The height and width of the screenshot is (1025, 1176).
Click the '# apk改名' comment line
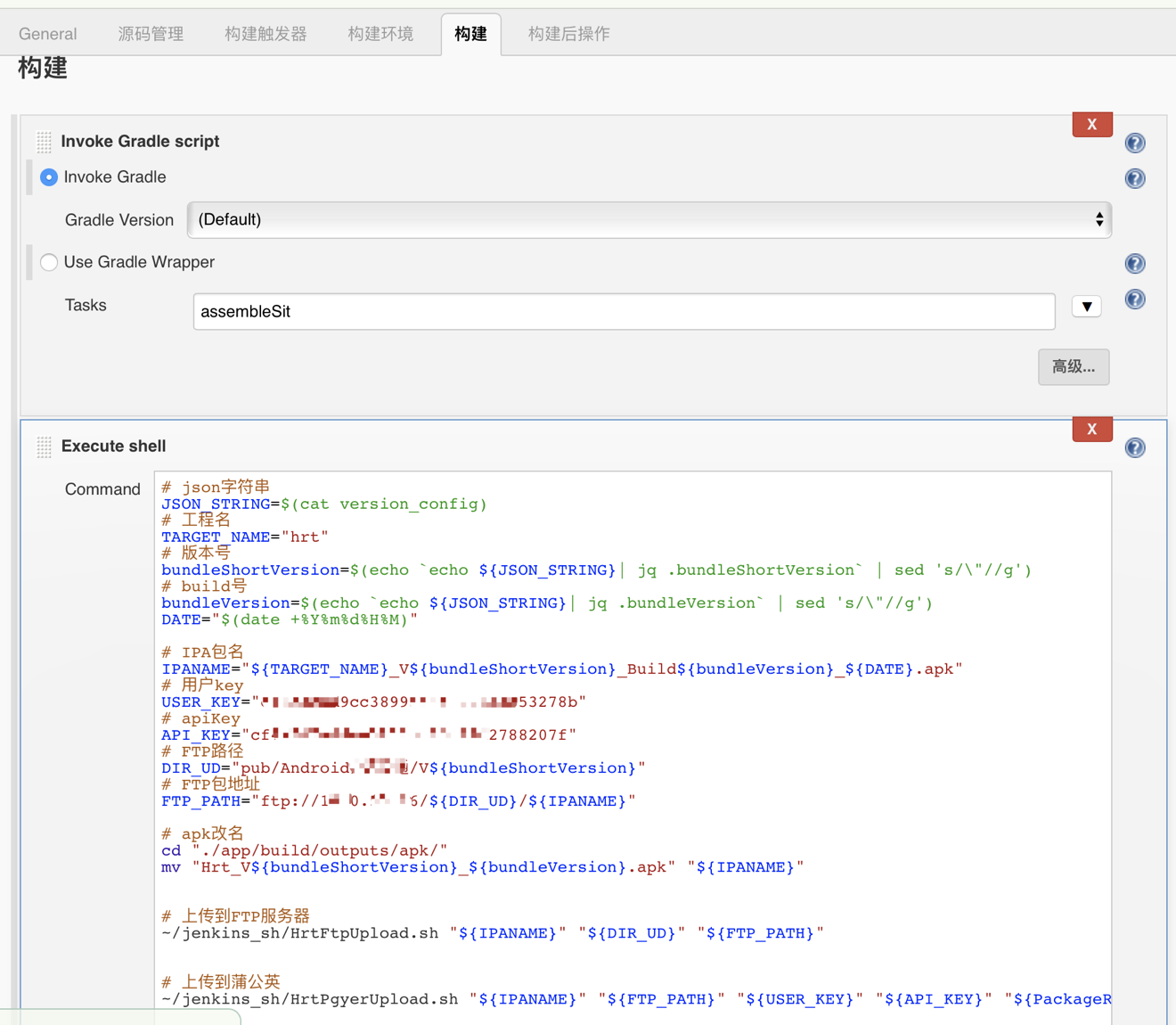[202, 834]
